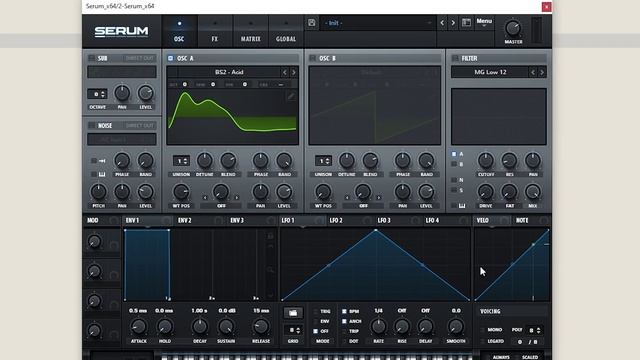The height and width of the screenshot is (360, 640).
Task: Open OSC B warp mode OFF dropdown
Action: coord(363,206)
